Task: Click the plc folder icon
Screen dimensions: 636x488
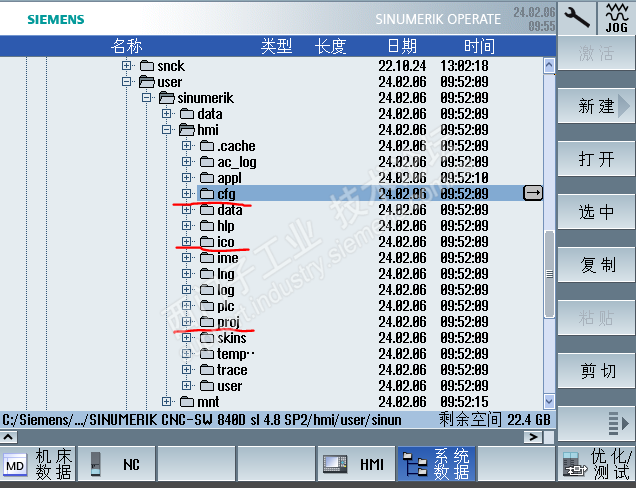Action: pyautogui.click(x=207, y=305)
